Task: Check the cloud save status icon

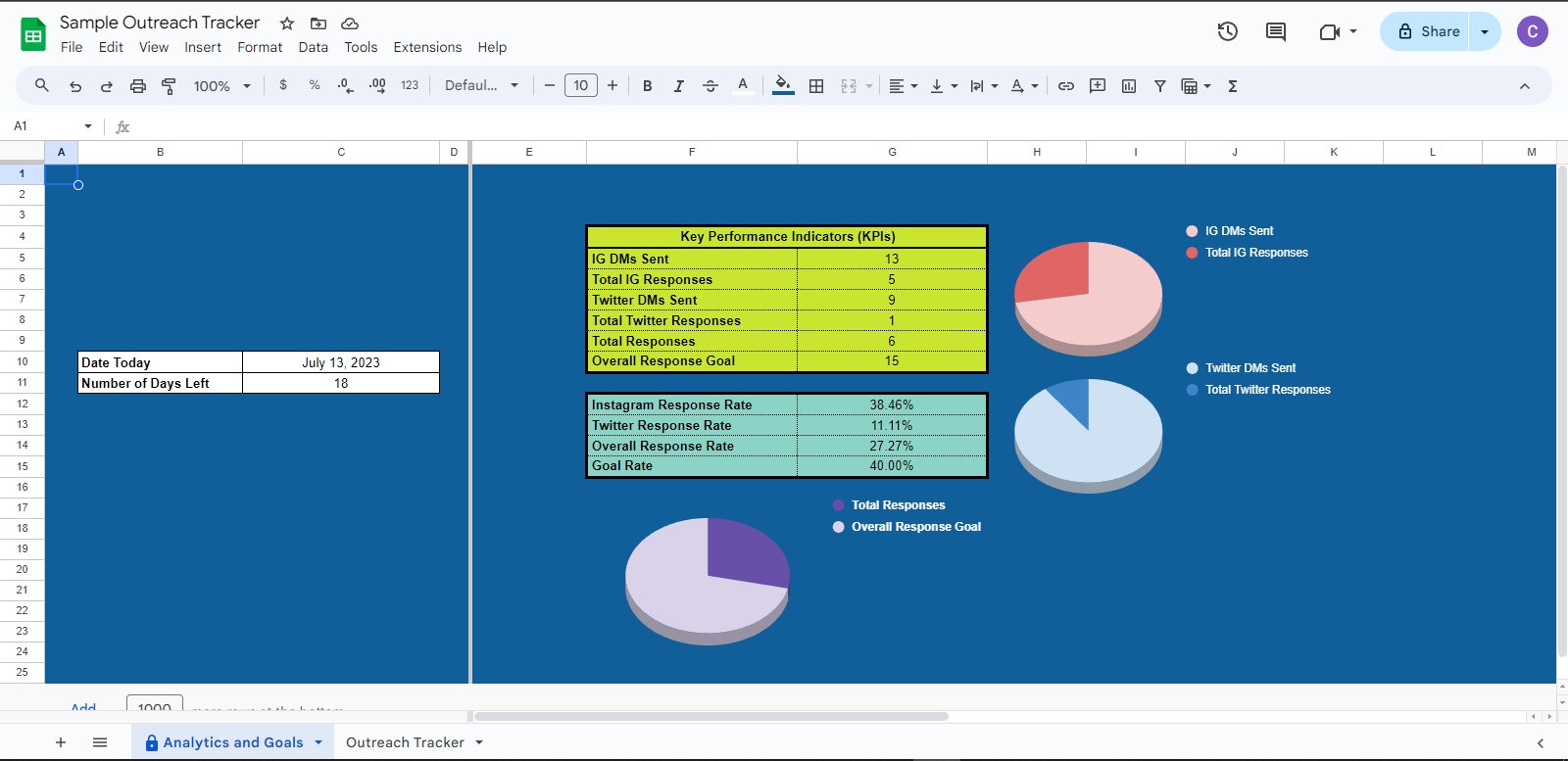Action: [350, 24]
